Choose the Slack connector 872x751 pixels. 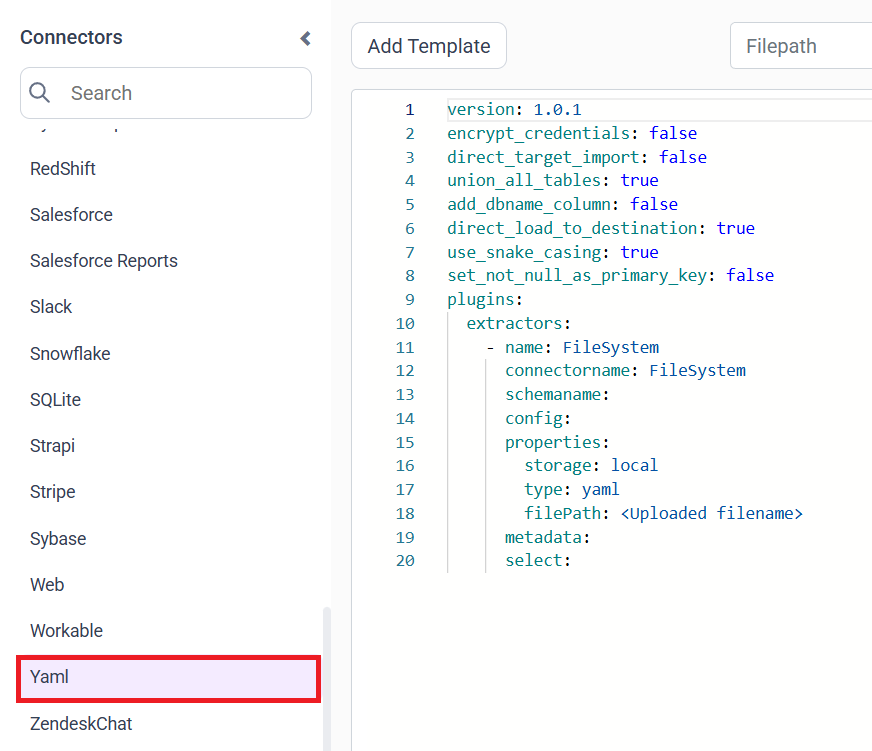click(x=51, y=306)
